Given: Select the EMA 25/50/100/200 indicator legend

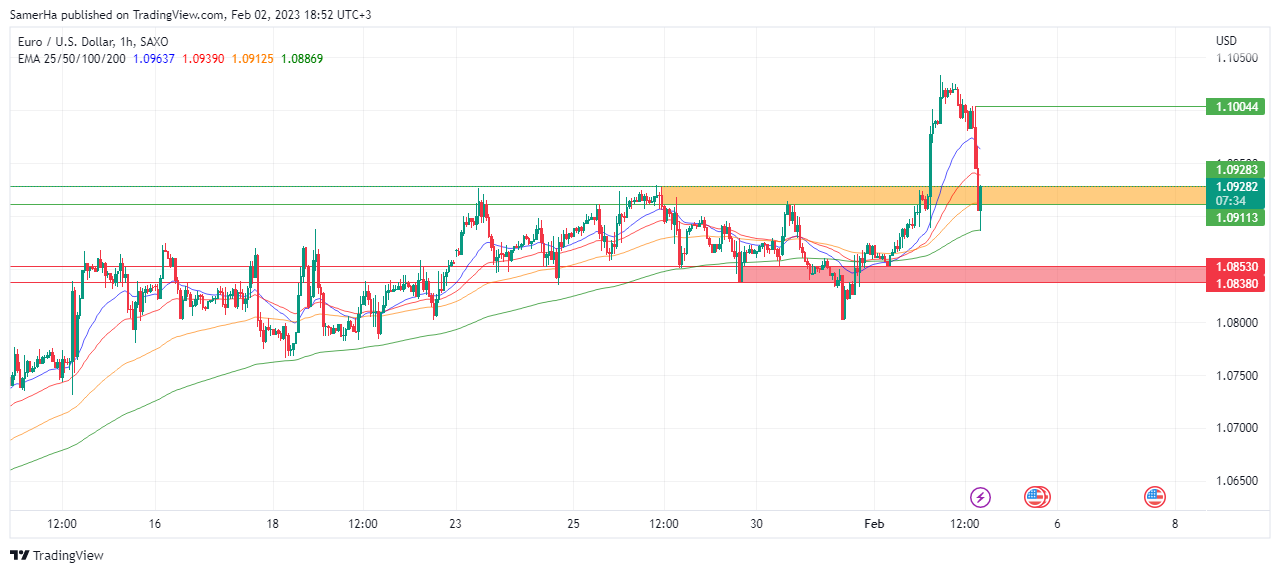Looking at the screenshot, I should pyautogui.click(x=72, y=58).
